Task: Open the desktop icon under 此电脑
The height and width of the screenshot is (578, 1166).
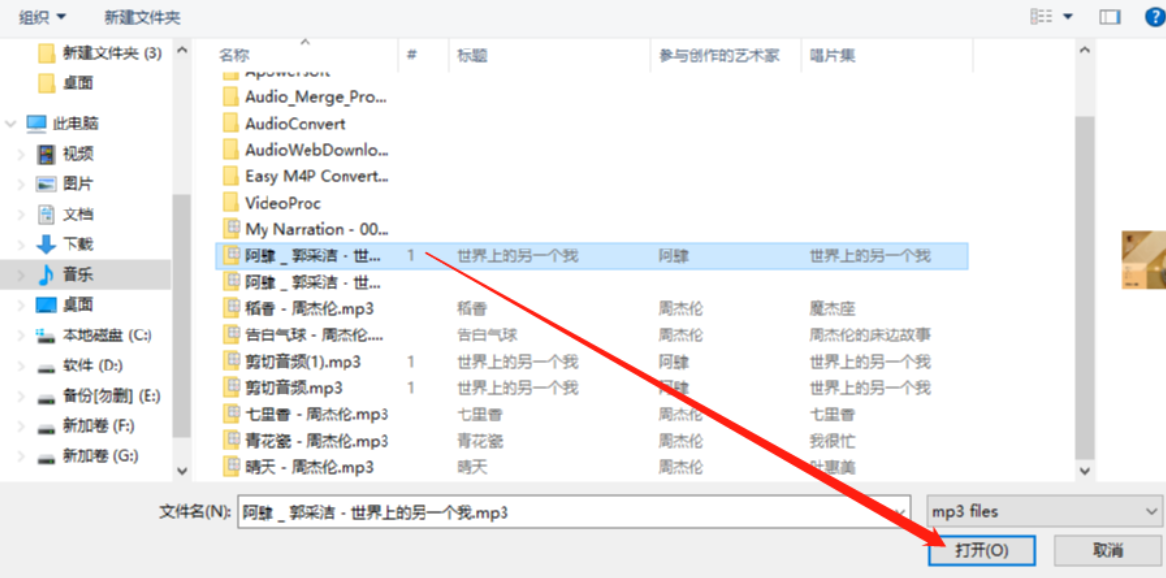Action: click(47, 304)
